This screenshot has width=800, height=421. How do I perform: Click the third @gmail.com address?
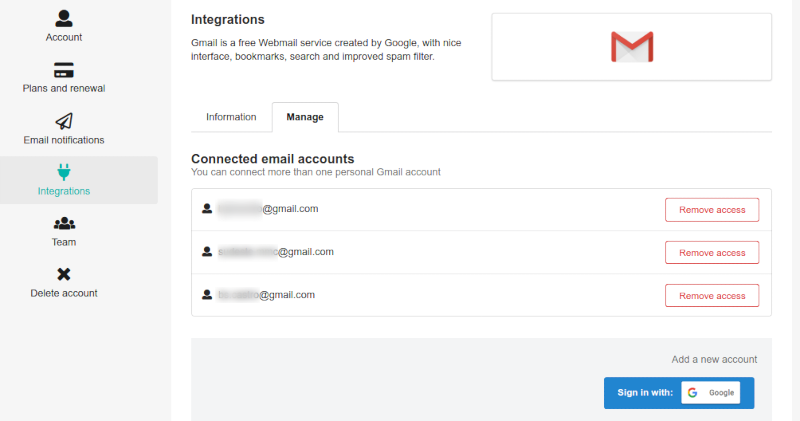click(x=266, y=294)
